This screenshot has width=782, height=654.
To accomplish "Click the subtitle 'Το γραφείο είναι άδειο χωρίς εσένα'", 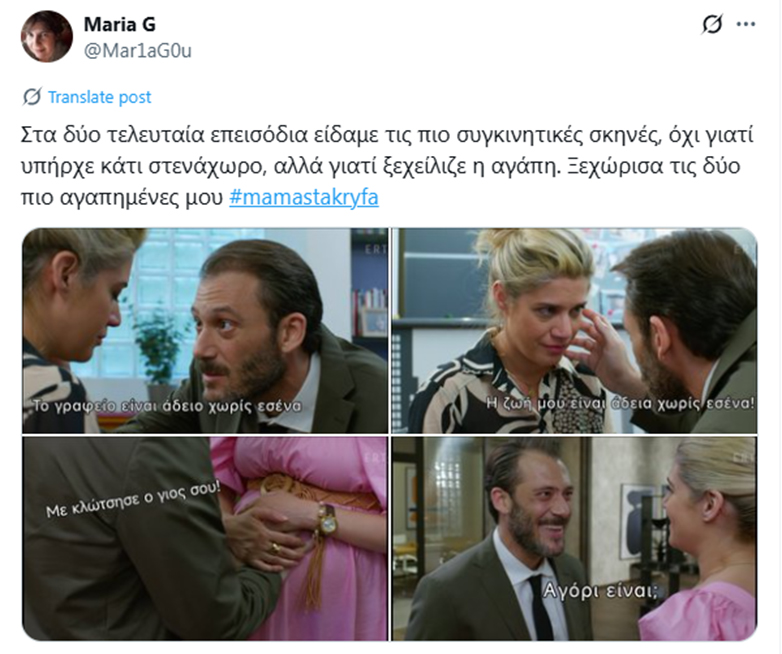I will coord(167,406).
